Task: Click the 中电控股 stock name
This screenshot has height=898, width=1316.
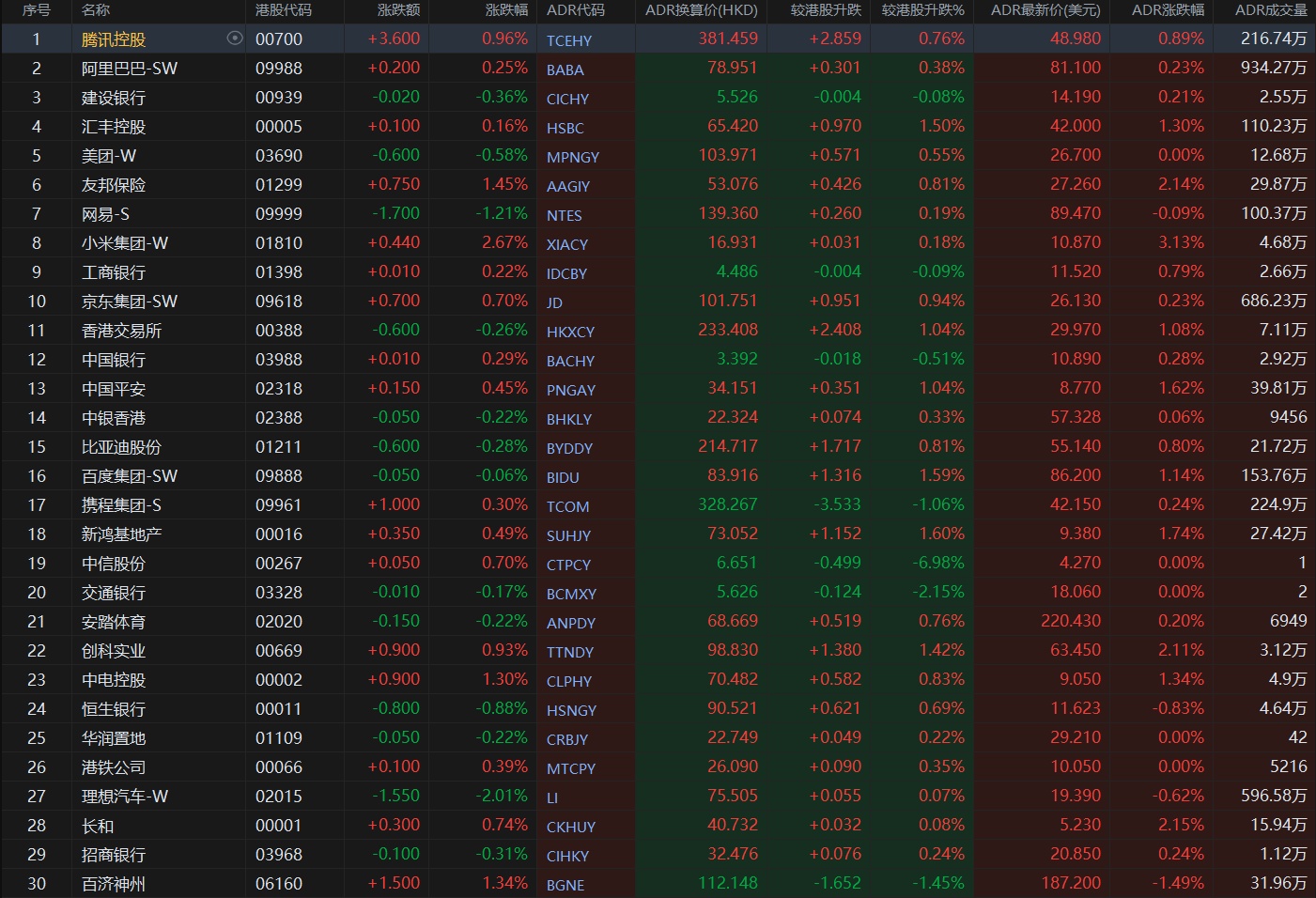Action: pos(114,680)
